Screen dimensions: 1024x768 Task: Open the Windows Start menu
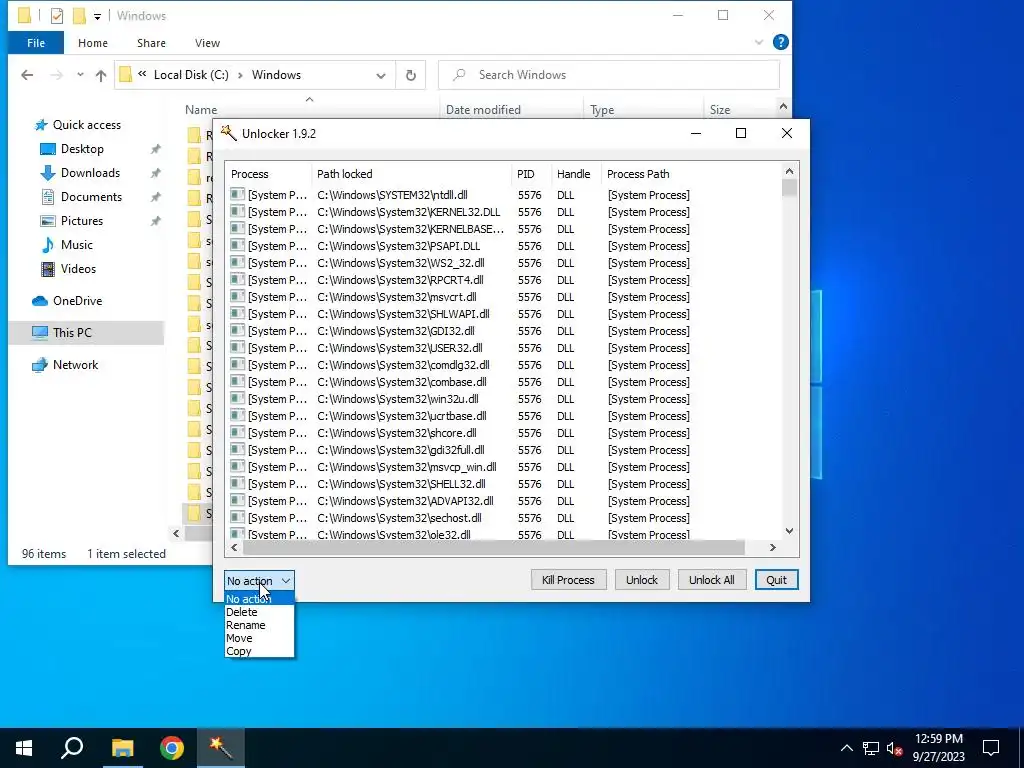24,748
